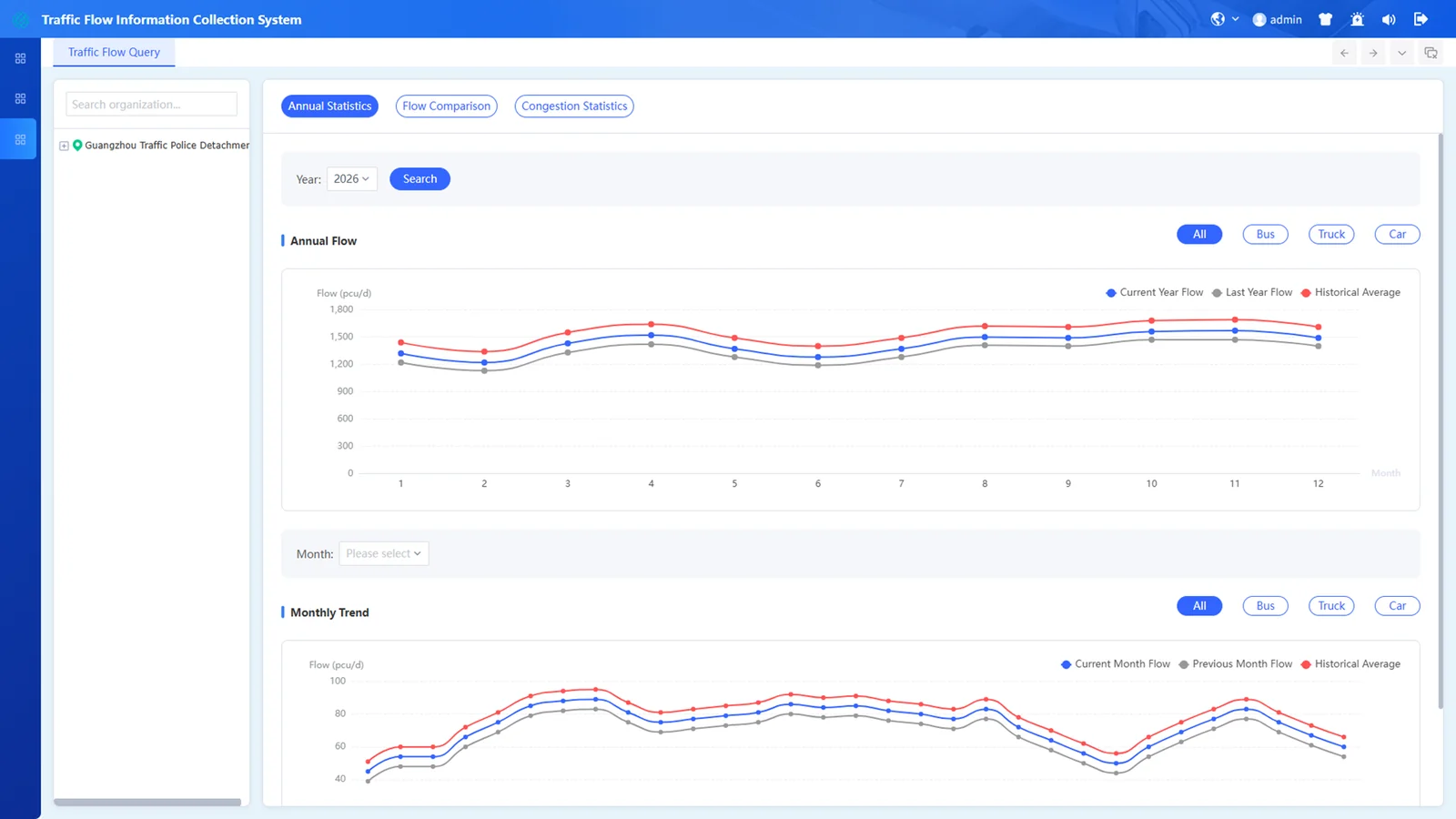Go to next tab with right arrow
This screenshot has width=1456, height=819.
[x=1373, y=53]
